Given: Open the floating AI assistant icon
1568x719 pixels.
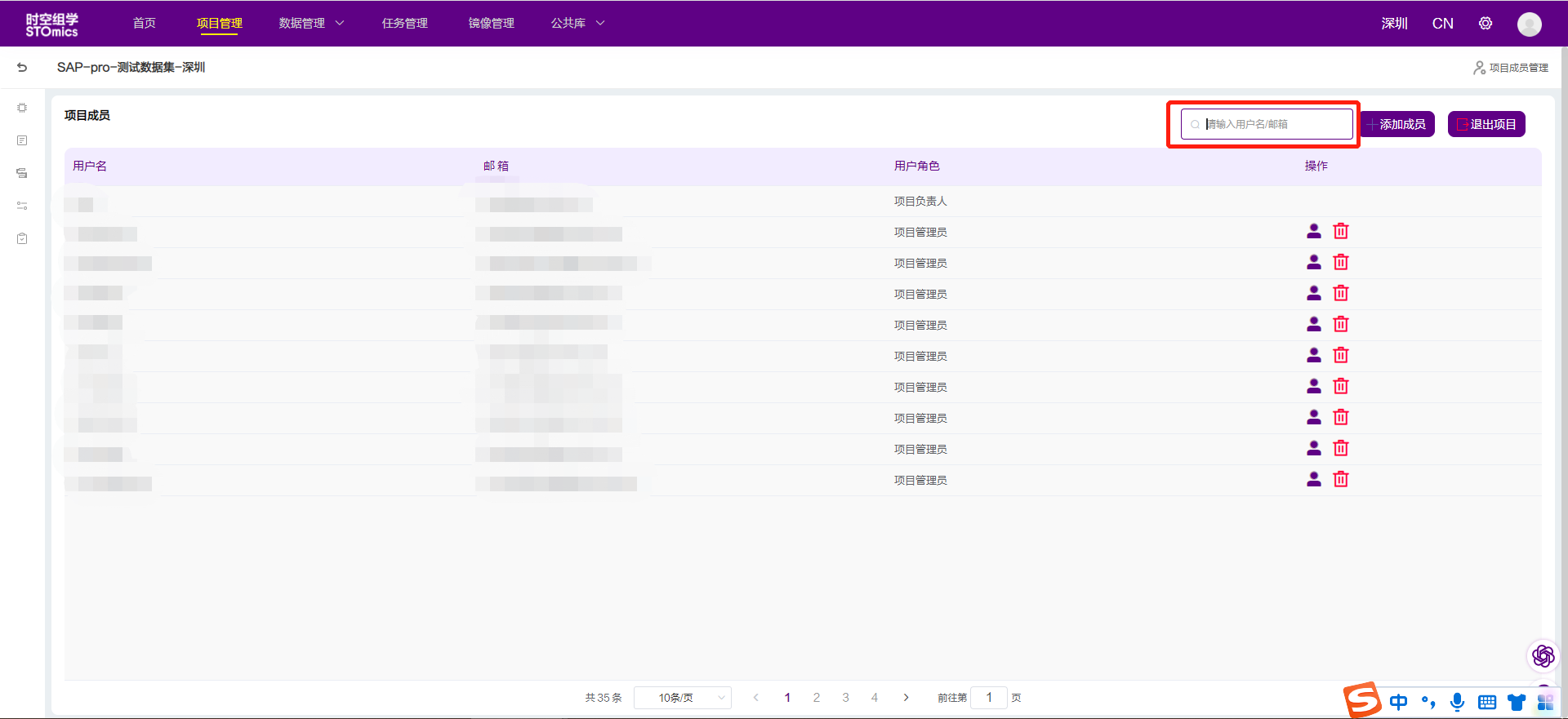Looking at the screenshot, I should [1543, 655].
